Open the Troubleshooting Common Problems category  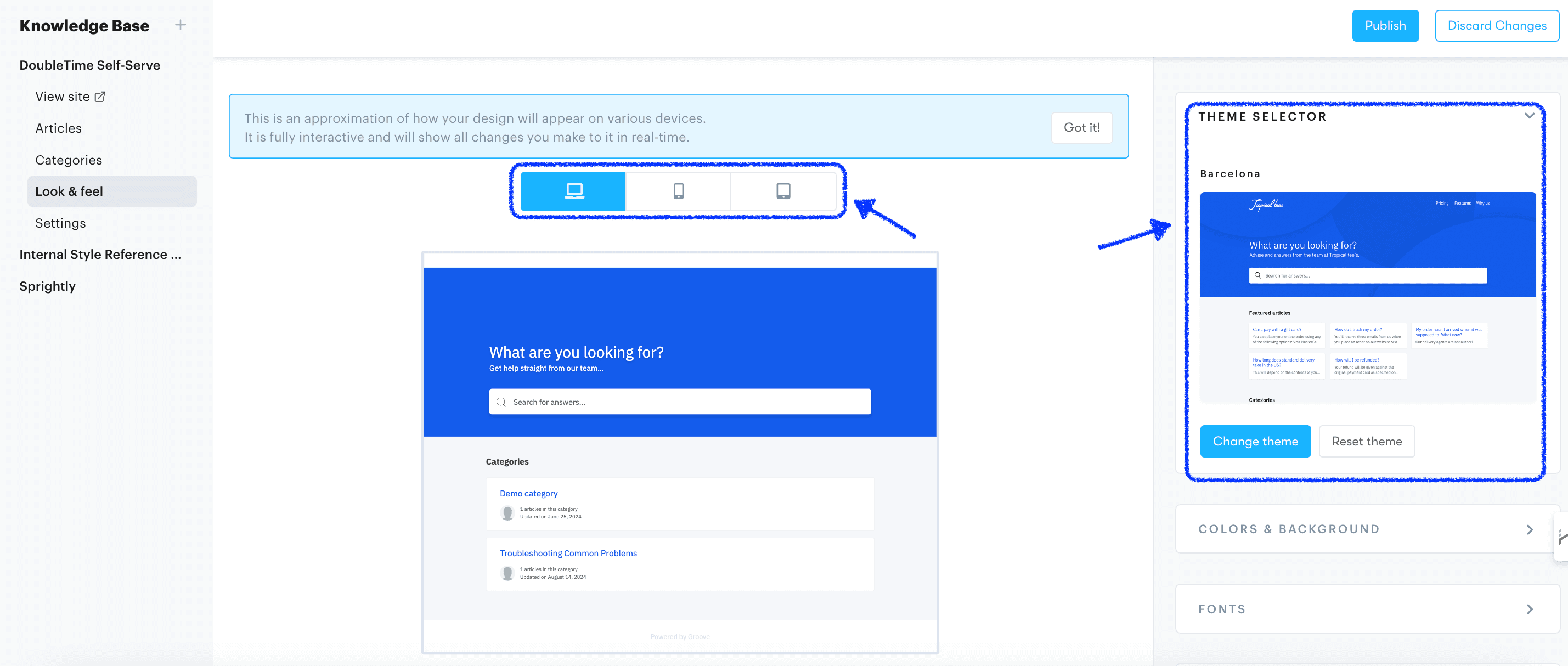(x=568, y=553)
